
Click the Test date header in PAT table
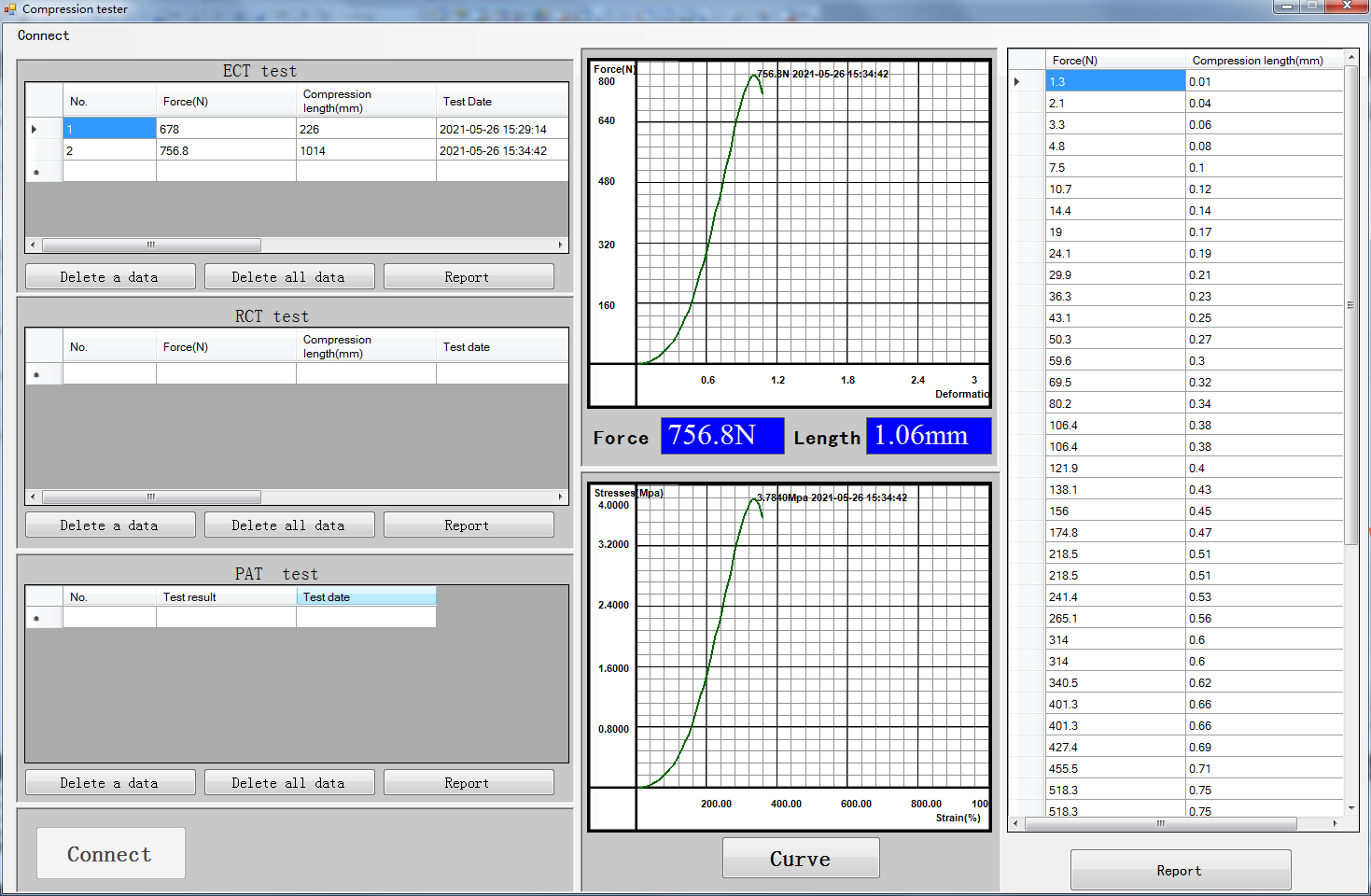(x=365, y=597)
